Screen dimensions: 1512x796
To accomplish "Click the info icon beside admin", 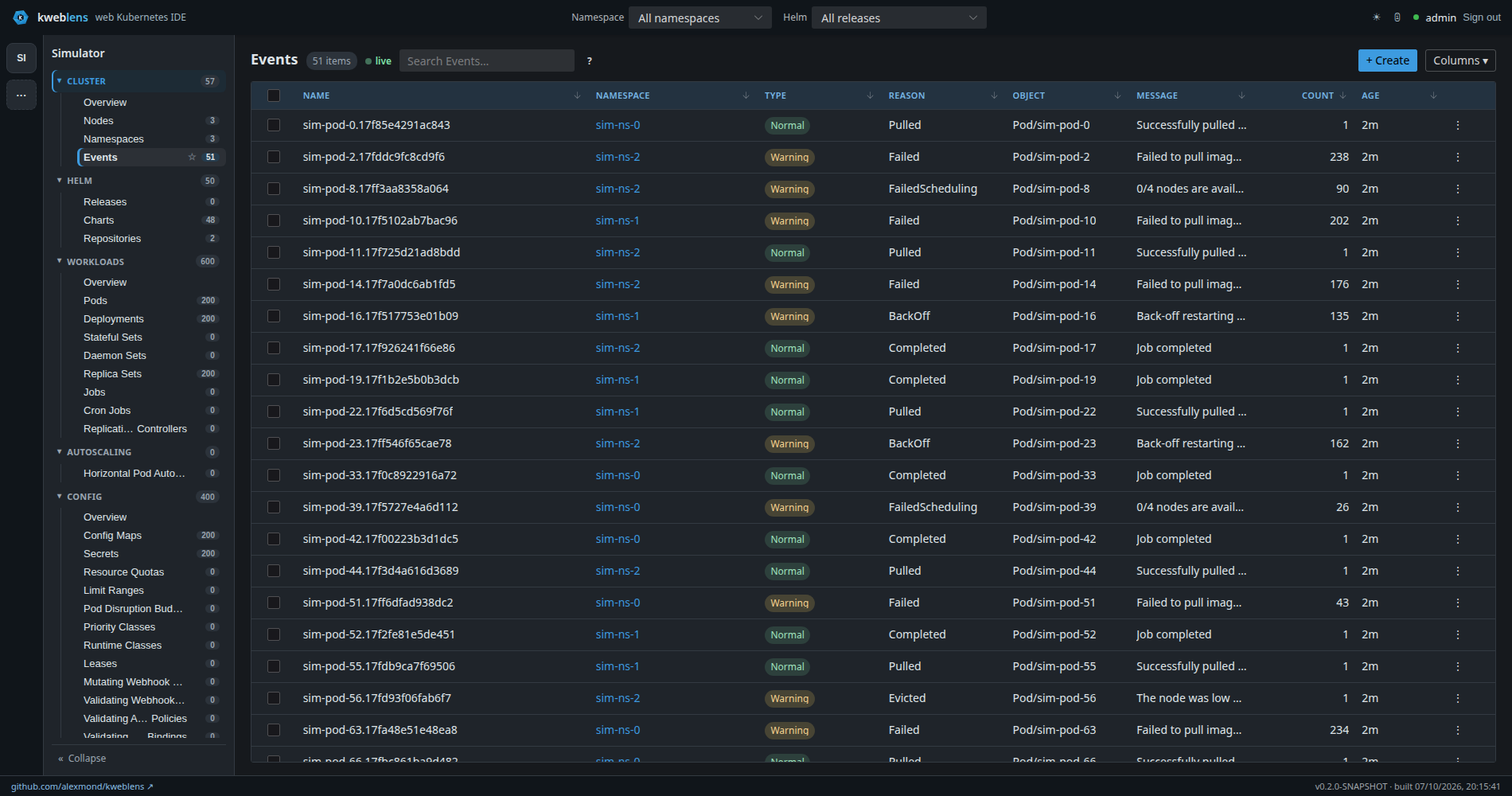I will 1397,17.
